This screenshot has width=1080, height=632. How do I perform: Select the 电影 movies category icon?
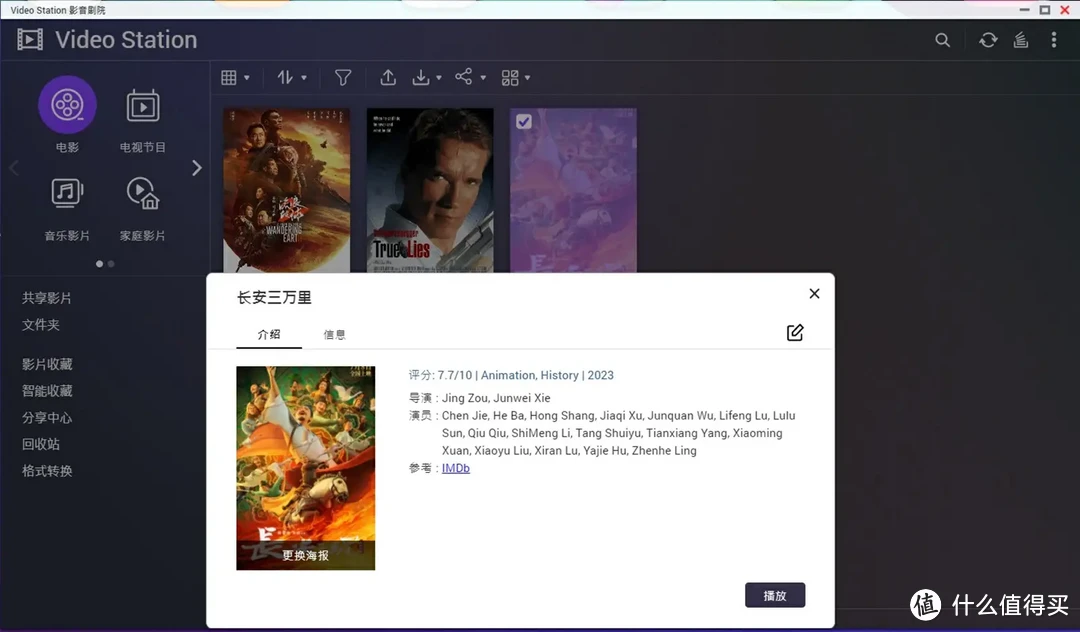[67, 105]
